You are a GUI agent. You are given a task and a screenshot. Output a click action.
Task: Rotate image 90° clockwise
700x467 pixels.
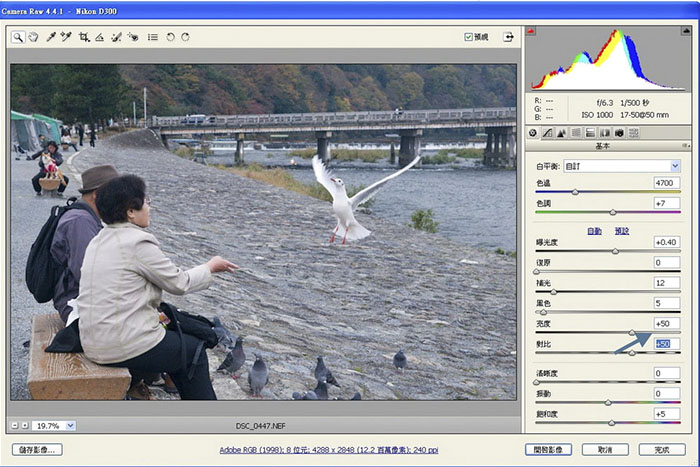pyautogui.click(x=185, y=37)
